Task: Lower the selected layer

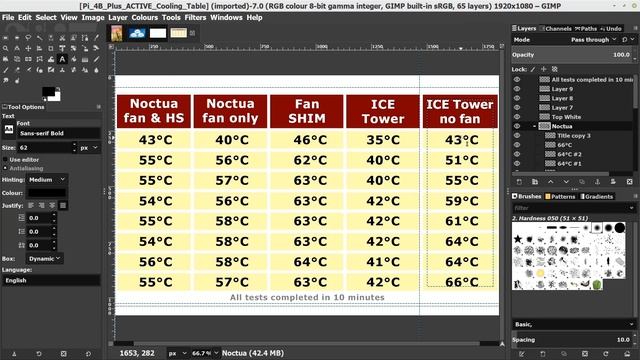Action: (x=566, y=182)
